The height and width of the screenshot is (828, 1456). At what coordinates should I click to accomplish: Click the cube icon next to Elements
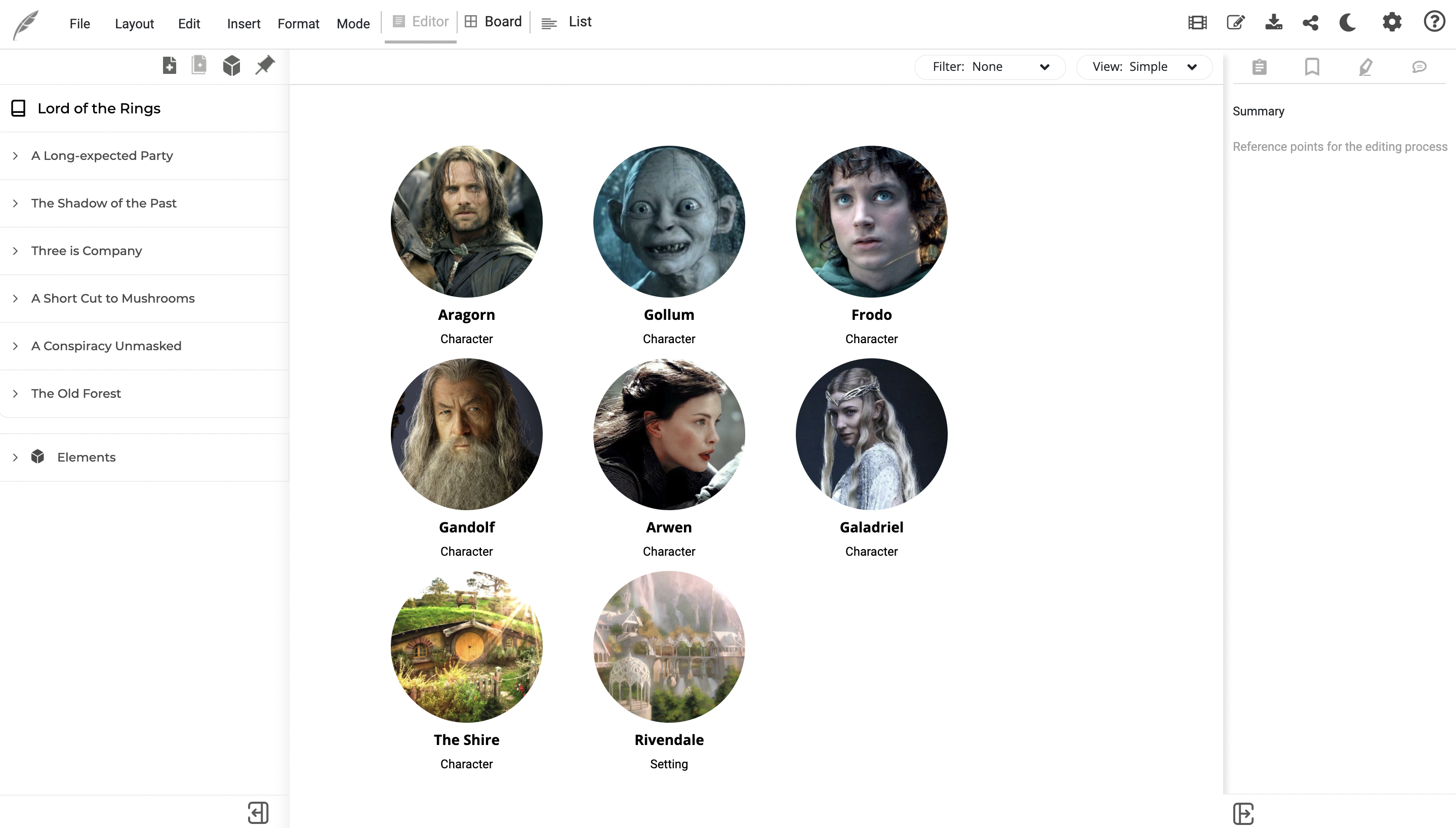tap(37, 457)
